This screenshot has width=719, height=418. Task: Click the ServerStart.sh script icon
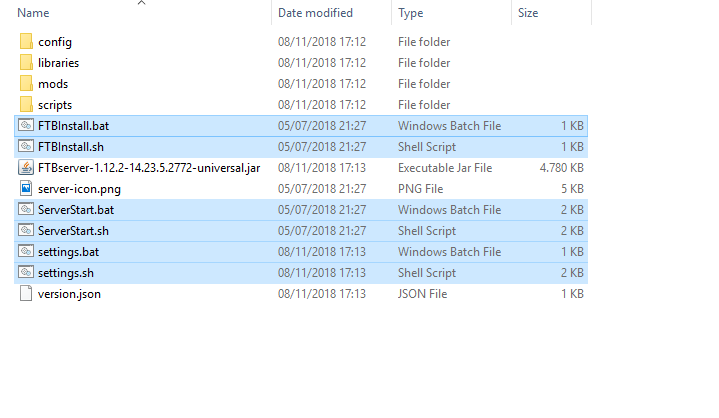click(26, 231)
